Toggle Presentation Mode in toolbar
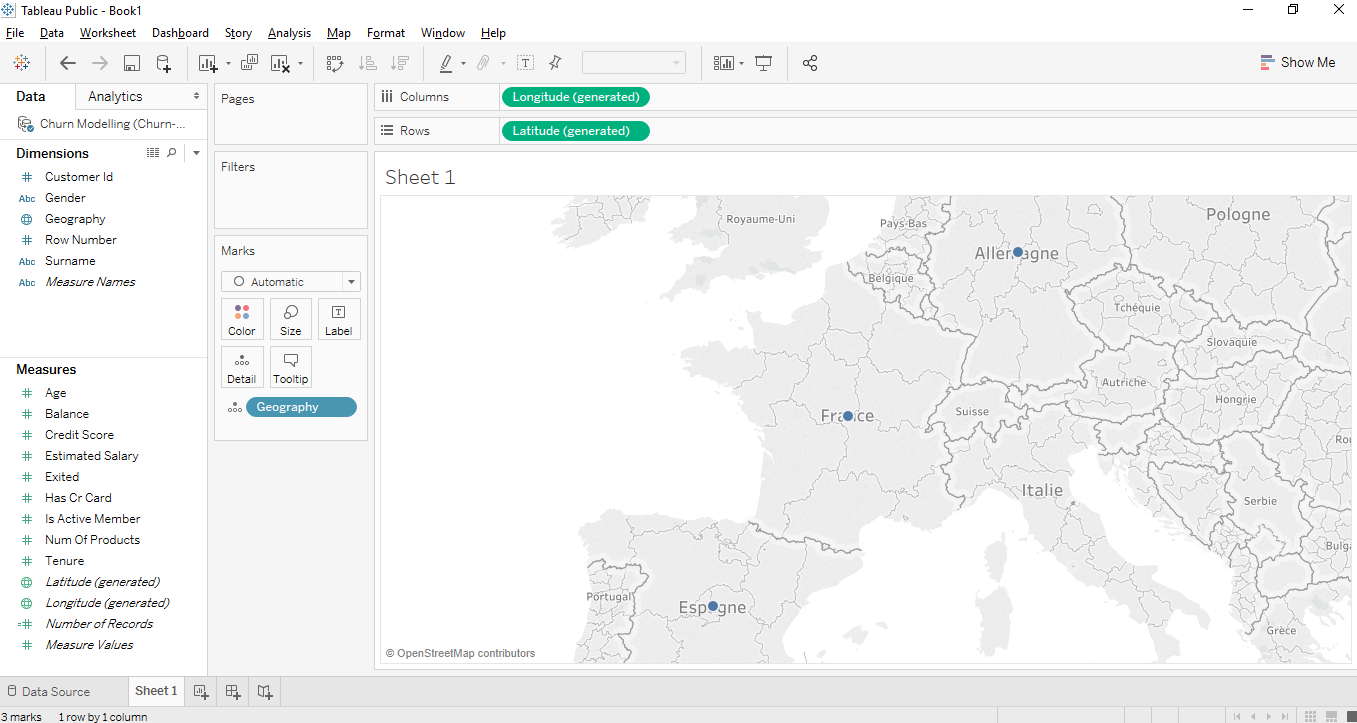Viewport: 1357px width, 723px height. click(x=764, y=63)
